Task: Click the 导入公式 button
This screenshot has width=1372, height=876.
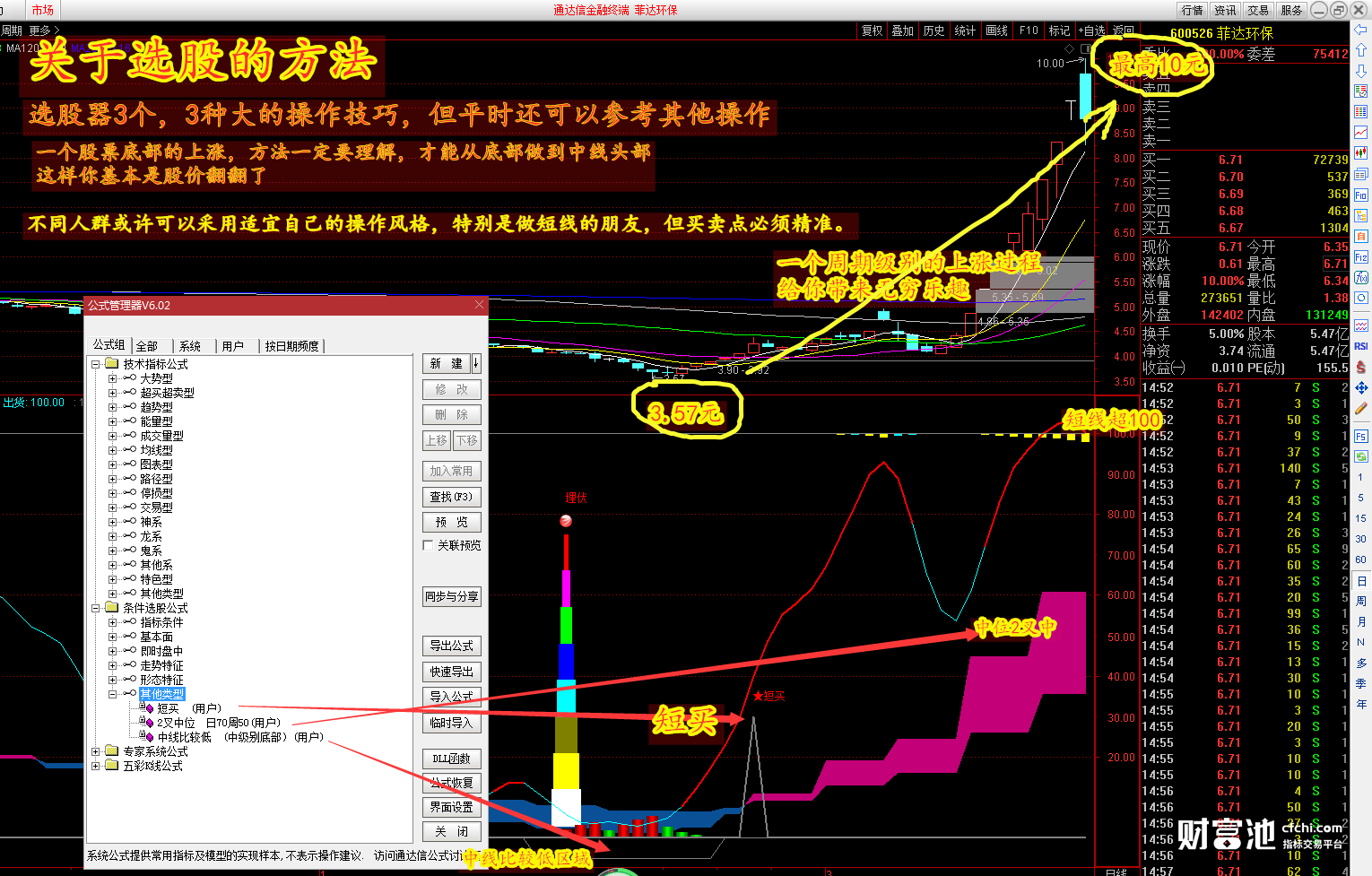Action: pyautogui.click(x=452, y=697)
